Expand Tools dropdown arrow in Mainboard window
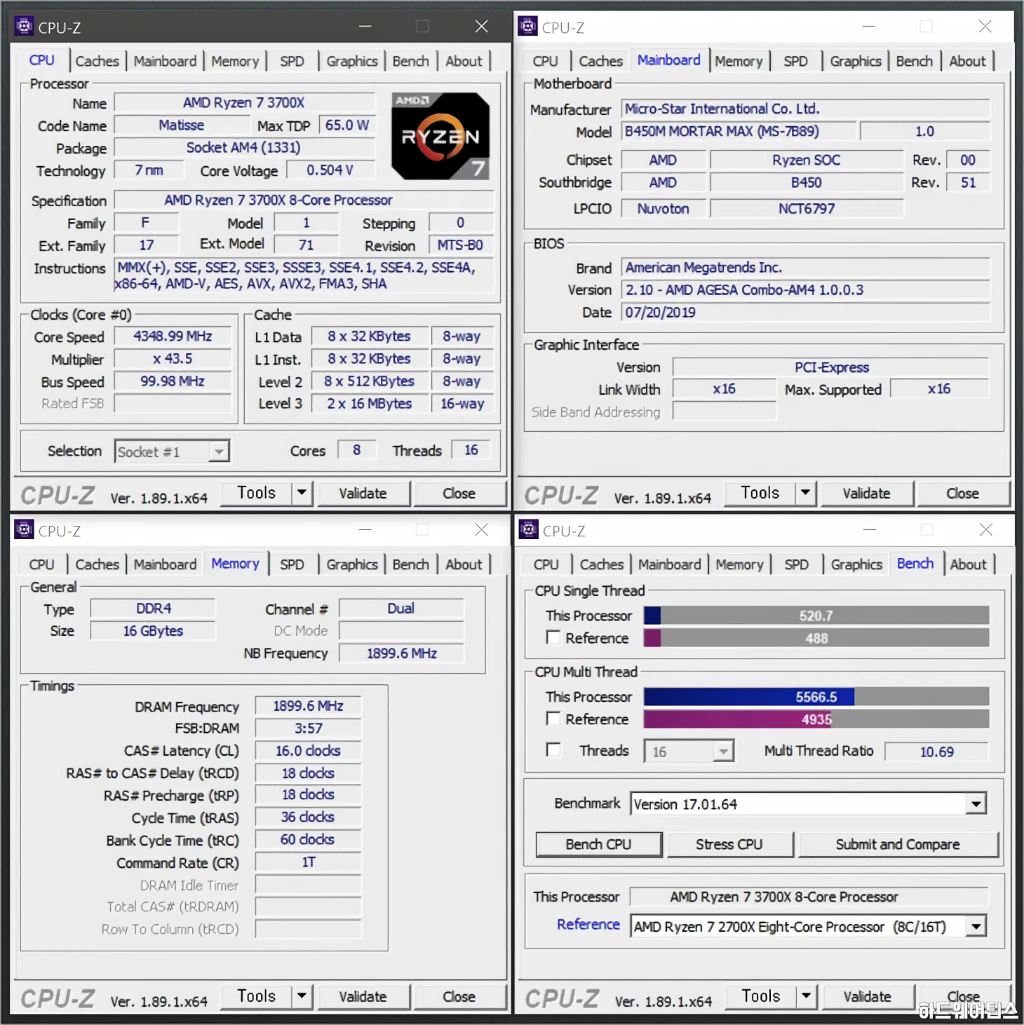This screenshot has height=1025, width=1024. [806, 493]
